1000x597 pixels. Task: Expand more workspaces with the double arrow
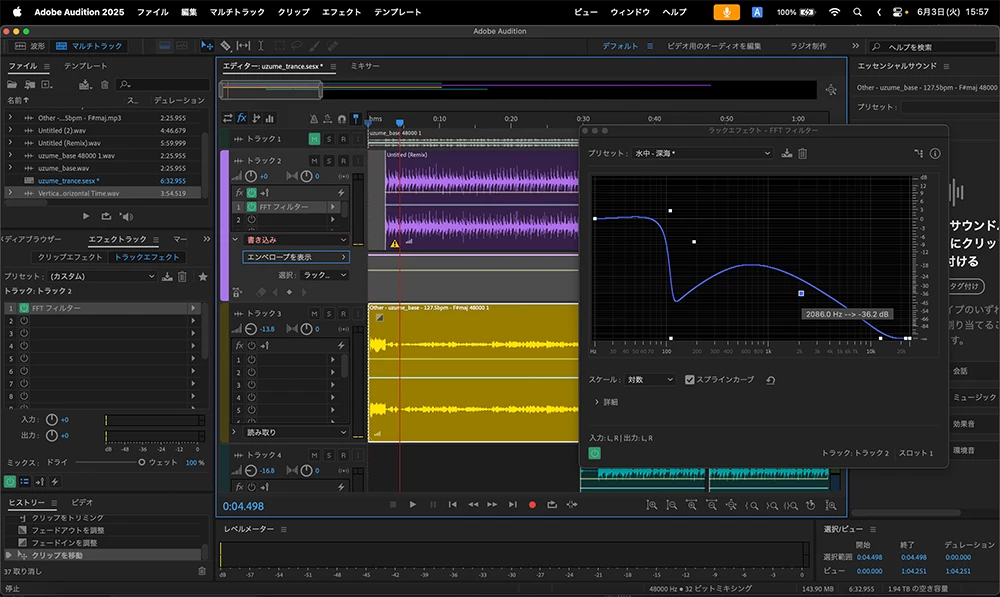click(855, 46)
